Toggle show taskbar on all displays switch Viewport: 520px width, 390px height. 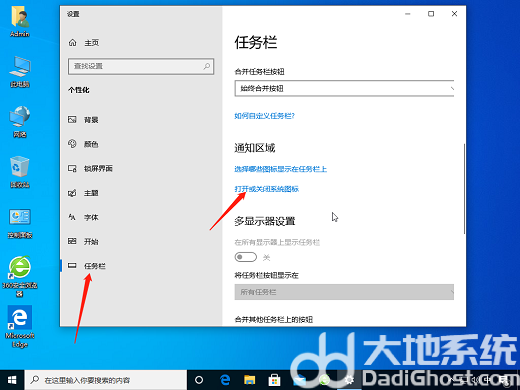point(246,257)
